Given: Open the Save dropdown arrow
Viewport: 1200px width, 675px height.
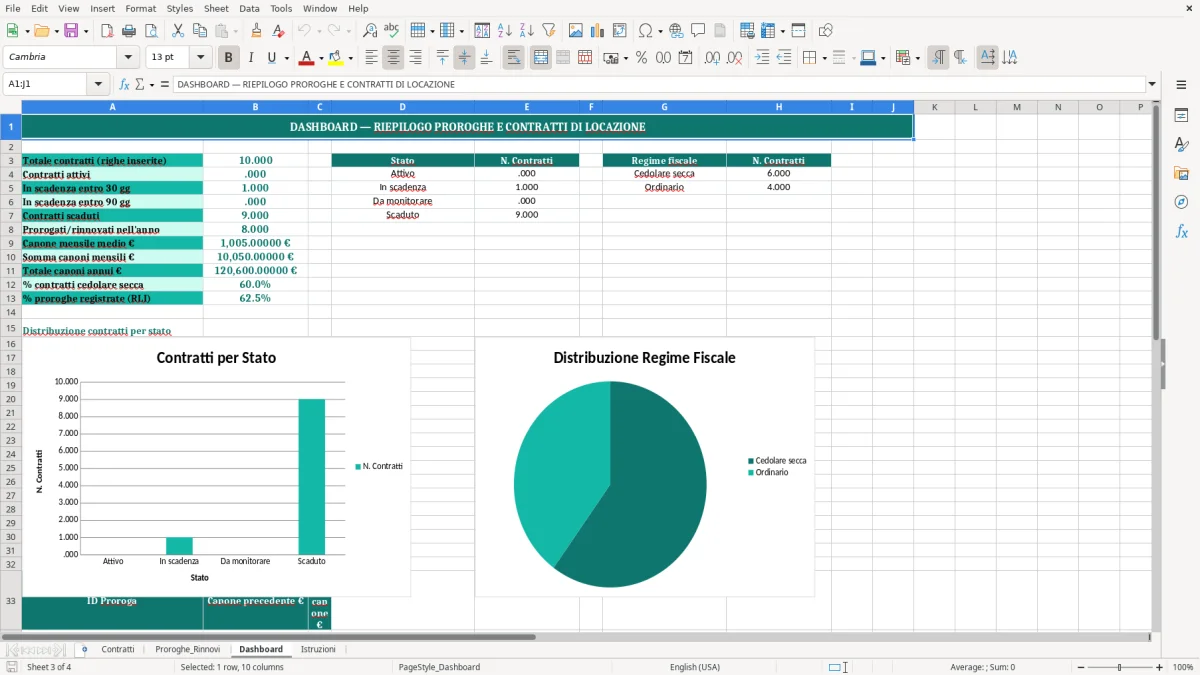Looking at the screenshot, I should coord(86,31).
